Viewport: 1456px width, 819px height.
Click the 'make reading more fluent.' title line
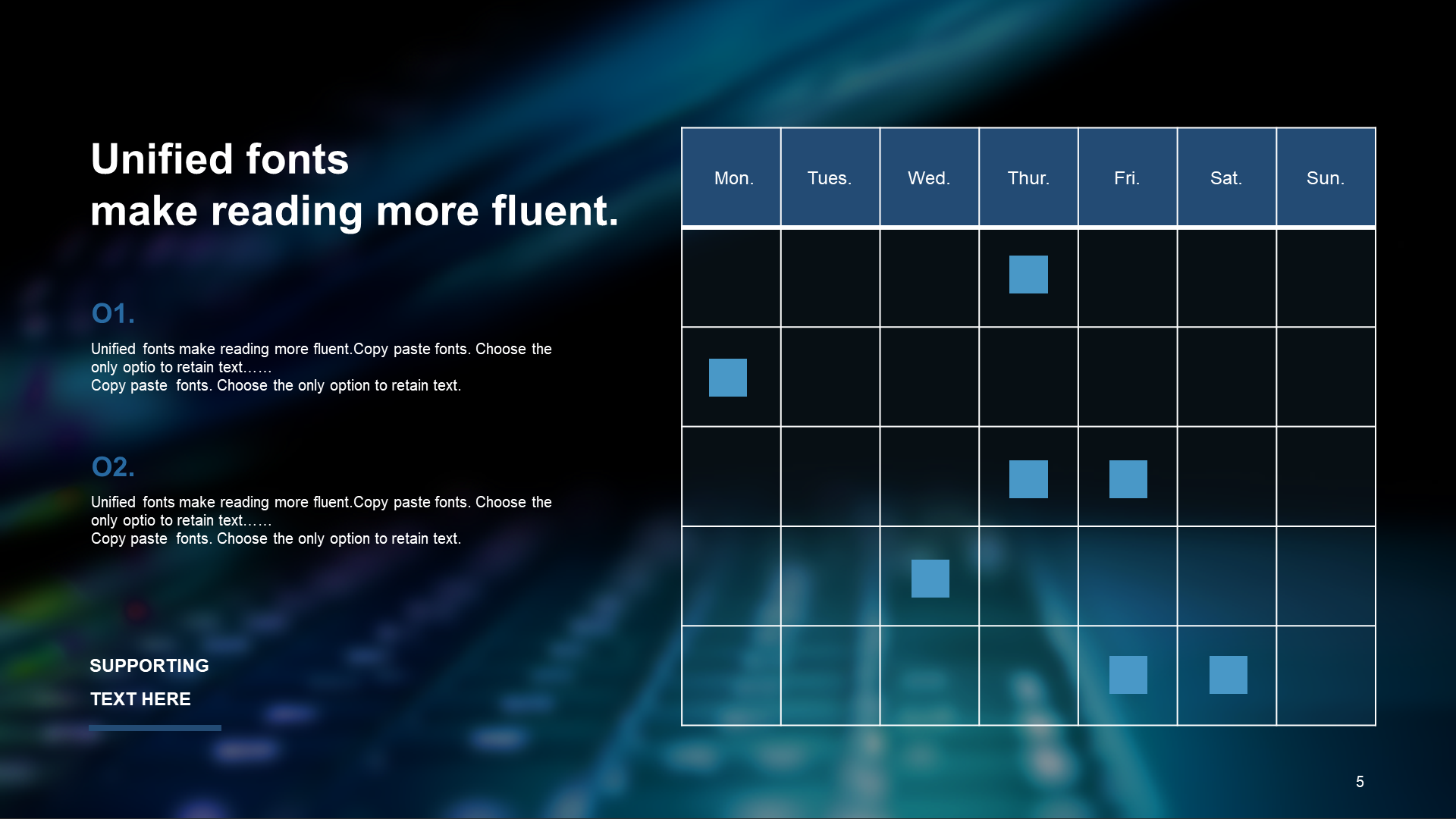click(x=354, y=211)
